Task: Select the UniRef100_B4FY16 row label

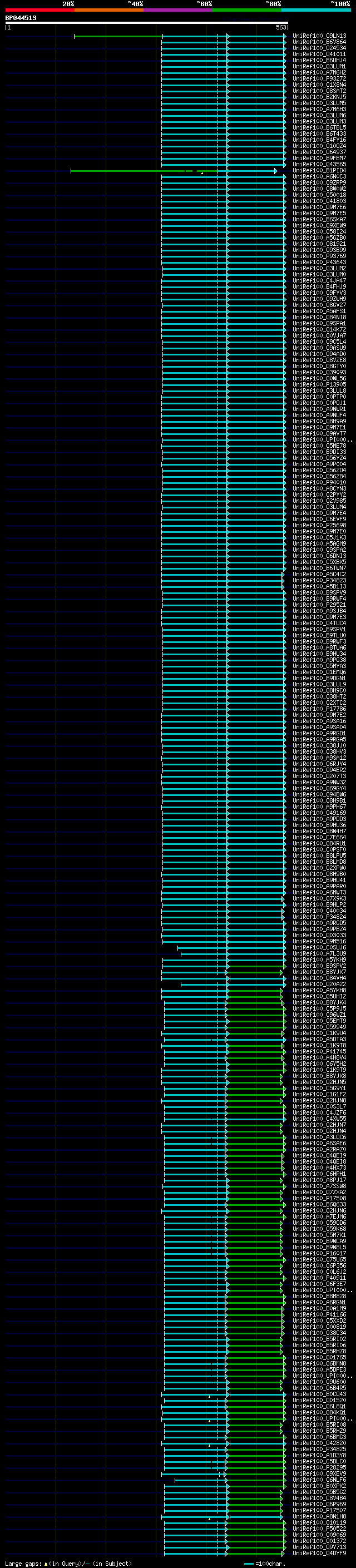Action: click(x=319, y=140)
